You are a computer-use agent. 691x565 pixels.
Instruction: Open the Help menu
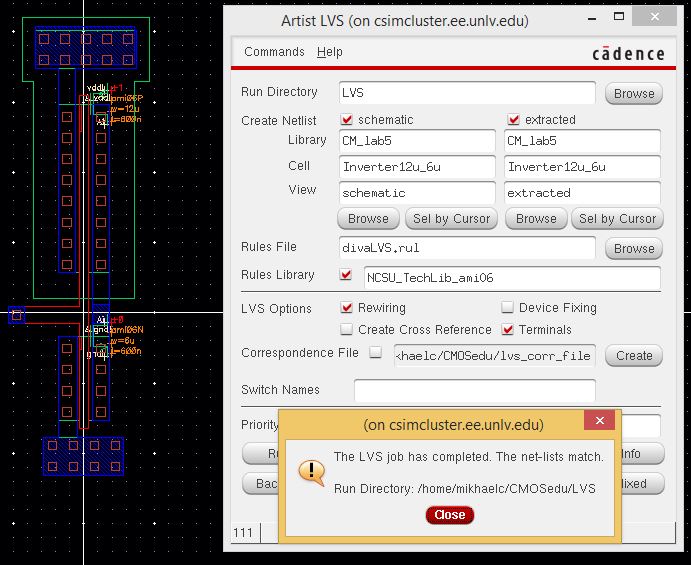click(329, 52)
